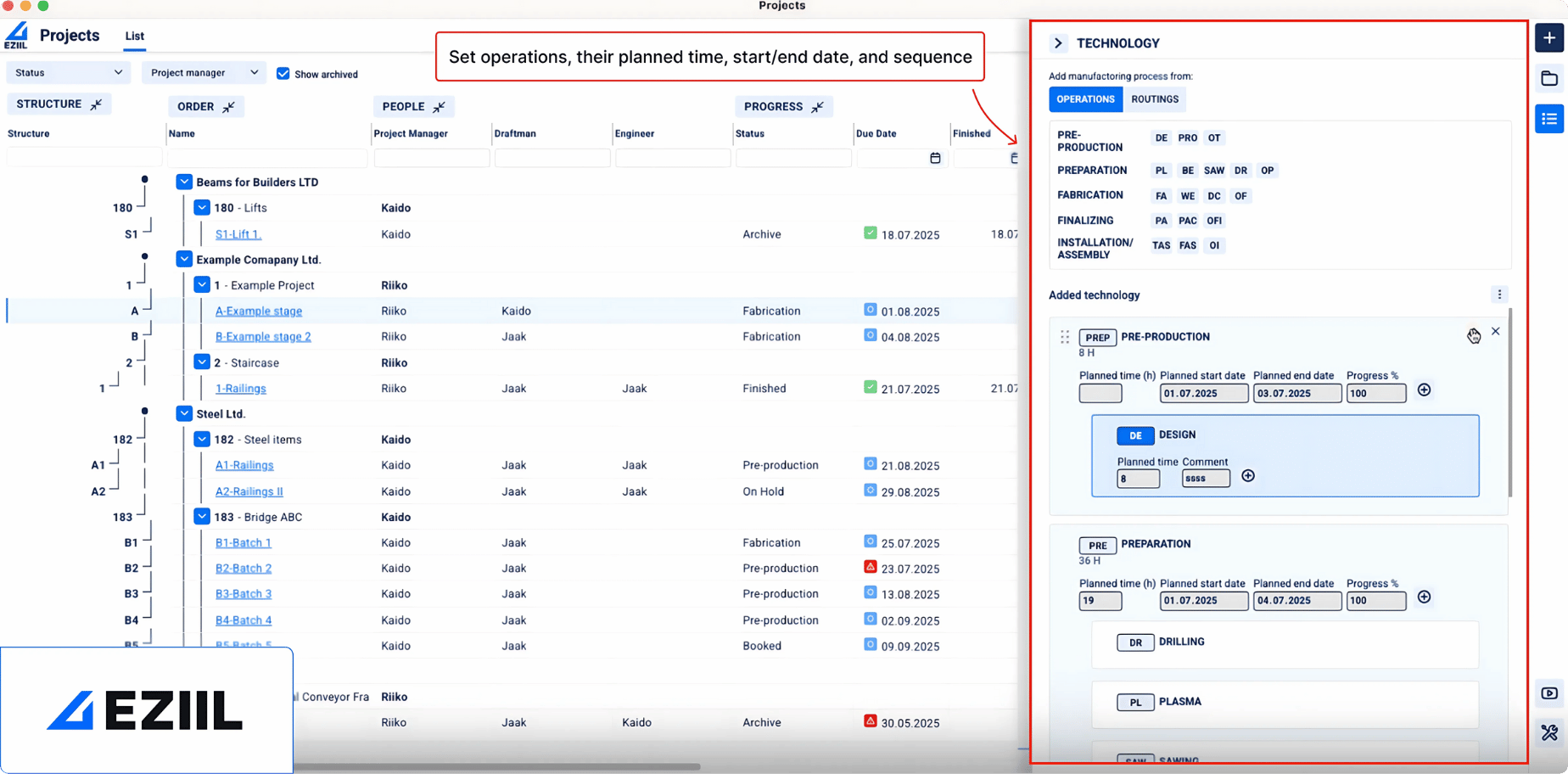
Task: Collapse 182 - Steel items project
Action: point(202,439)
